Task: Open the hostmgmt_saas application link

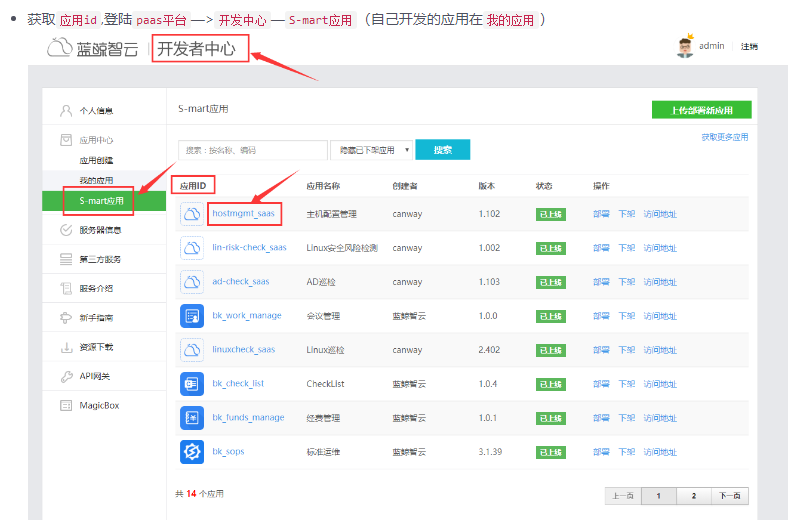Action: pyautogui.click(x=243, y=213)
